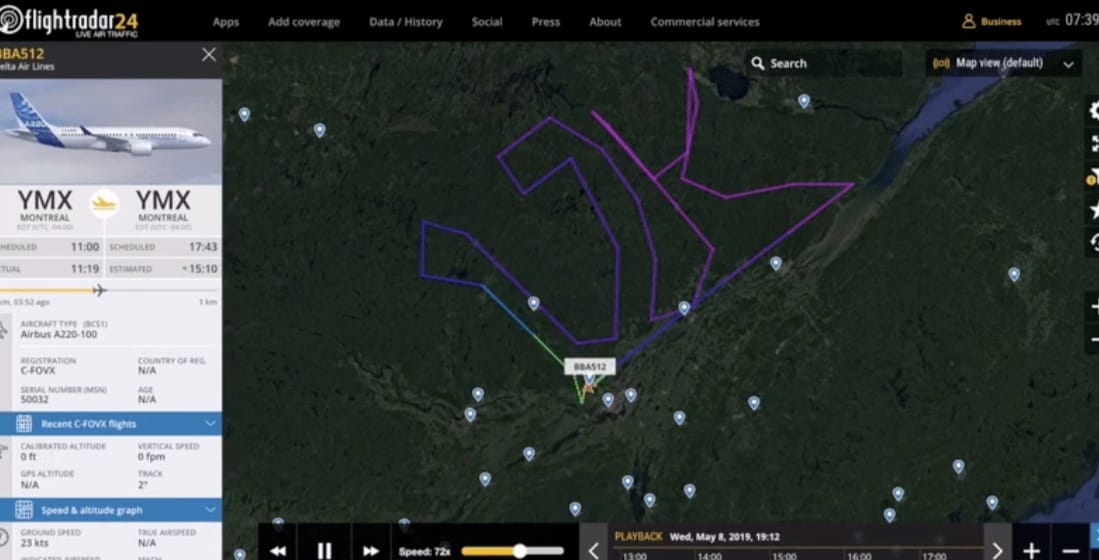Viewport: 1099px width, 560px height.
Task: Click calibrated altitude value 0 ft
Action: coord(28,456)
